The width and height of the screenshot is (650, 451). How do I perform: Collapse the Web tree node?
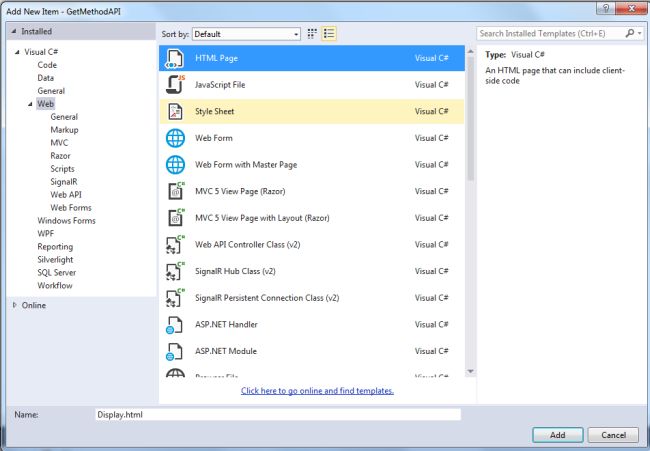[30, 104]
